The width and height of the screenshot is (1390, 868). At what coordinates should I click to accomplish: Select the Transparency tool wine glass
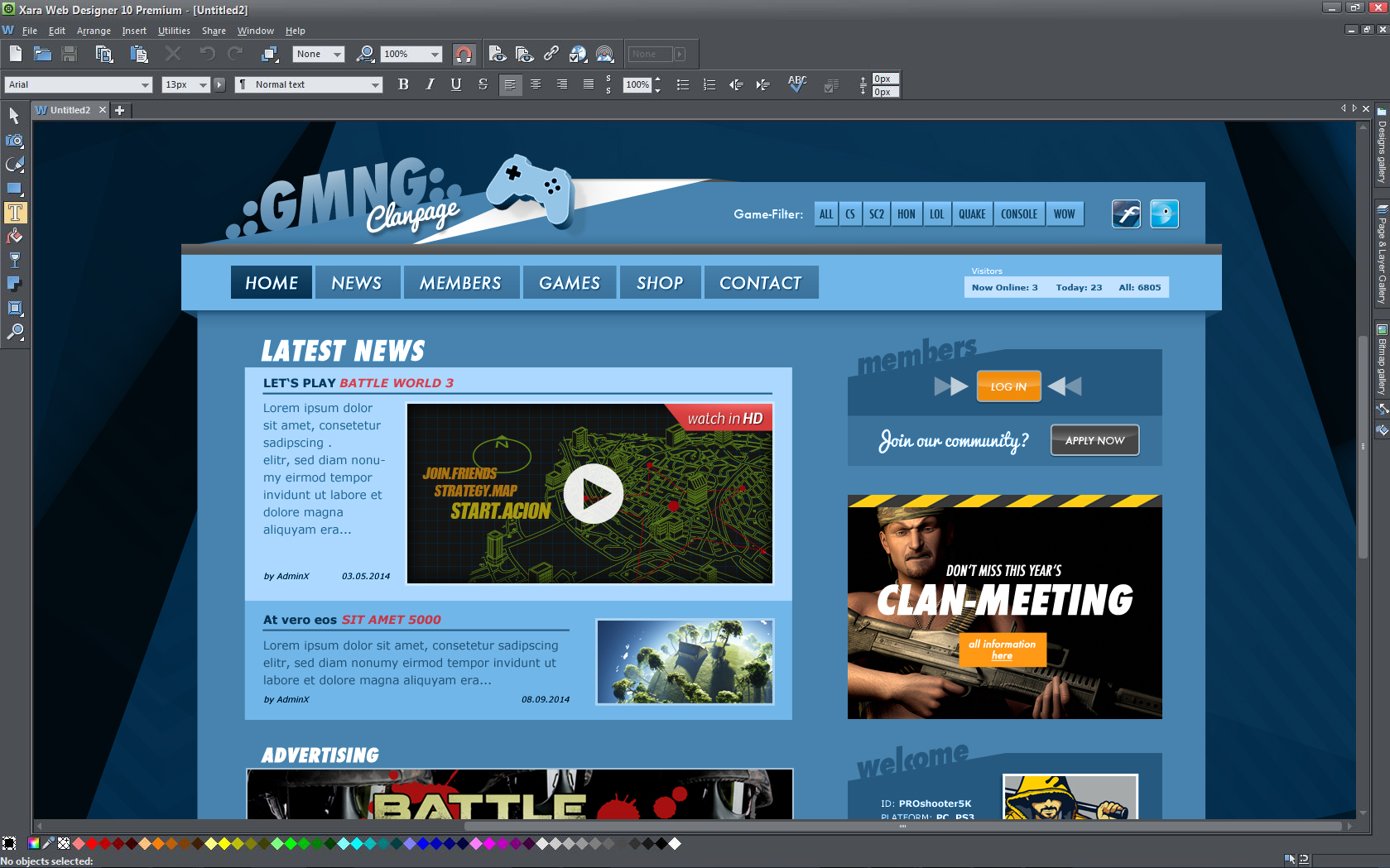pos(13,260)
